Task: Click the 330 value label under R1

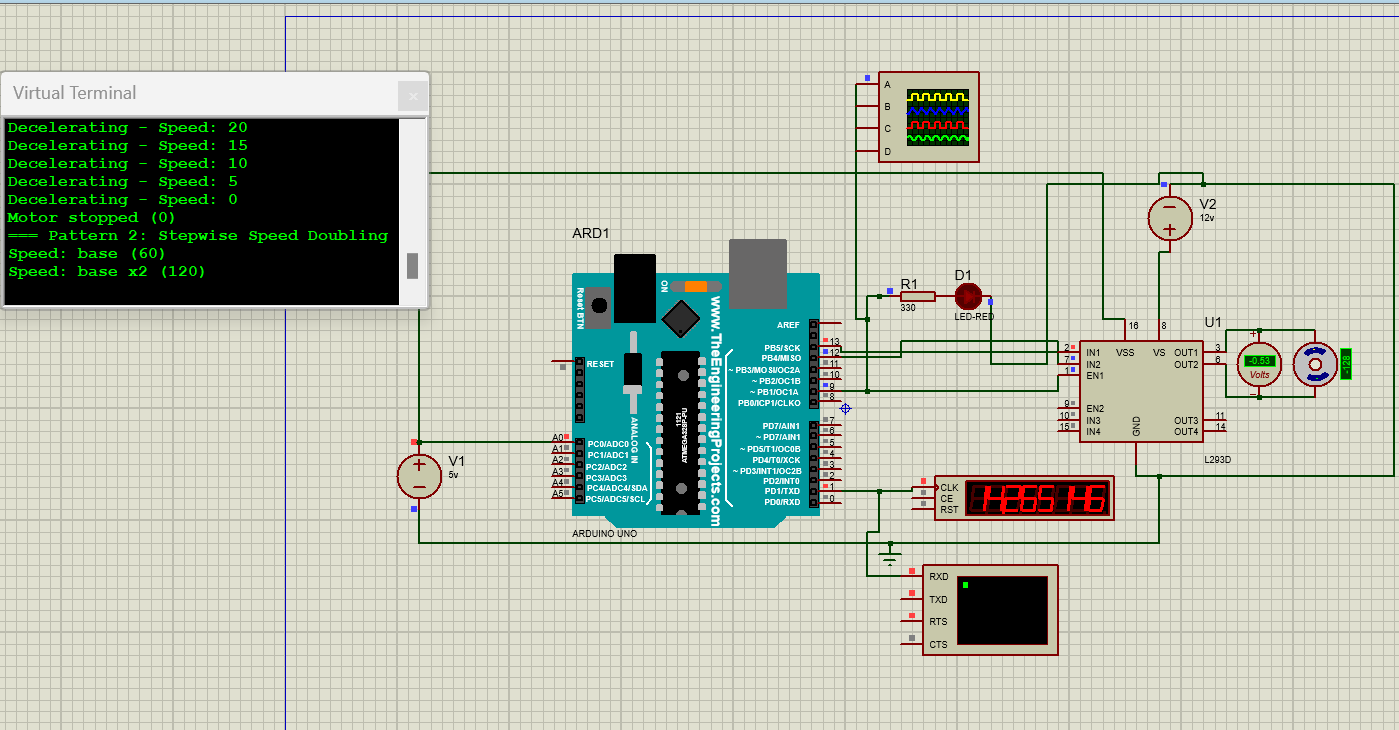Action: pos(908,308)
